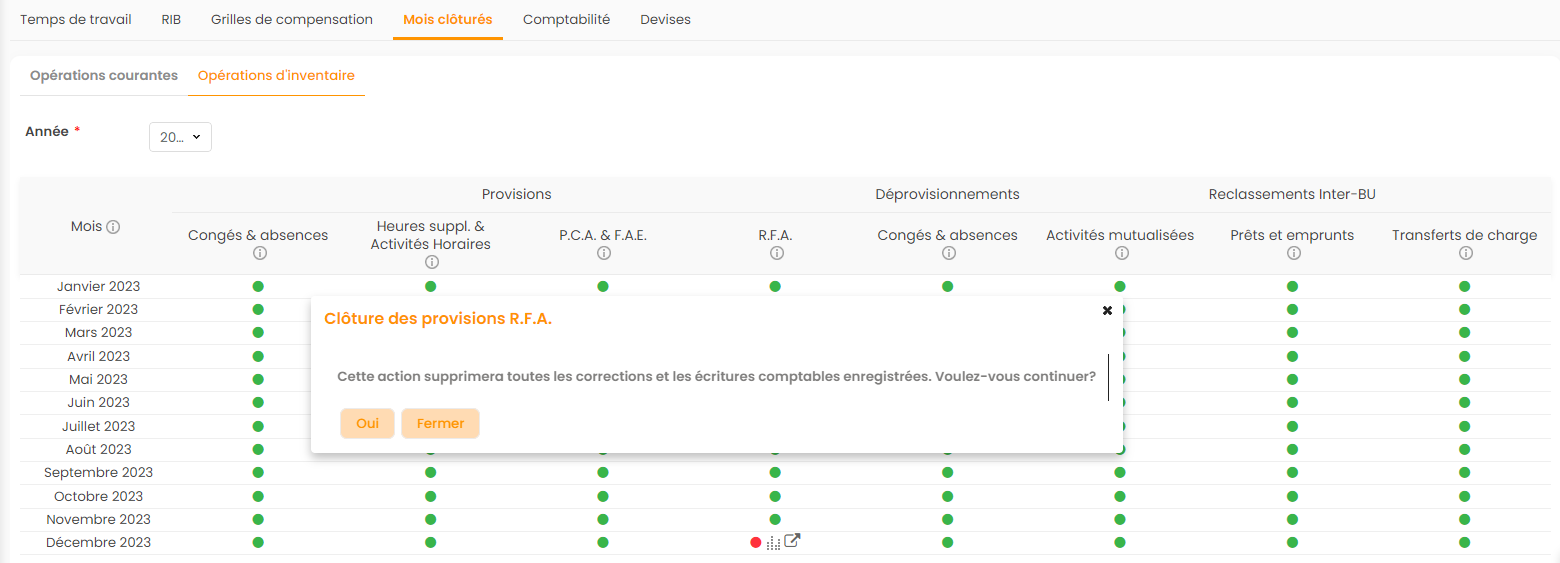The image size is (1560, 563).
Task: Toggle Janvier 2023 Congés & absences provisions status dot
Action: (258, 286)
